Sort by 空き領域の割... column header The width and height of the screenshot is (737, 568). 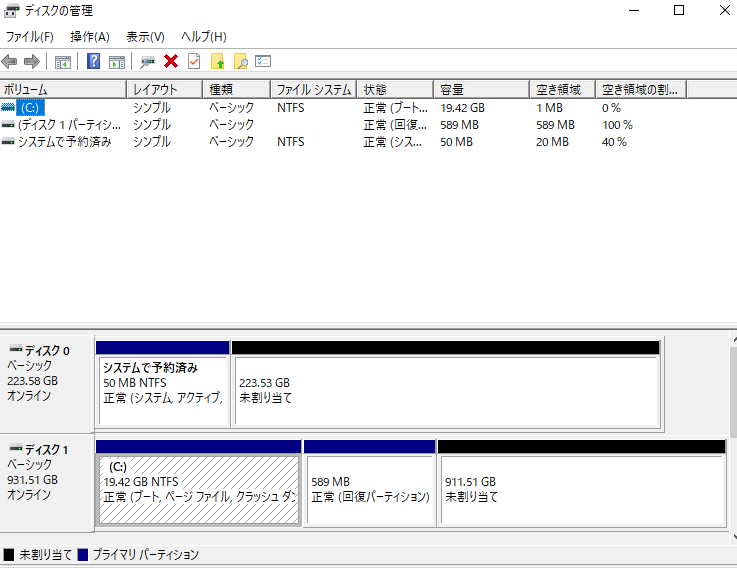[x=641, y=89]
